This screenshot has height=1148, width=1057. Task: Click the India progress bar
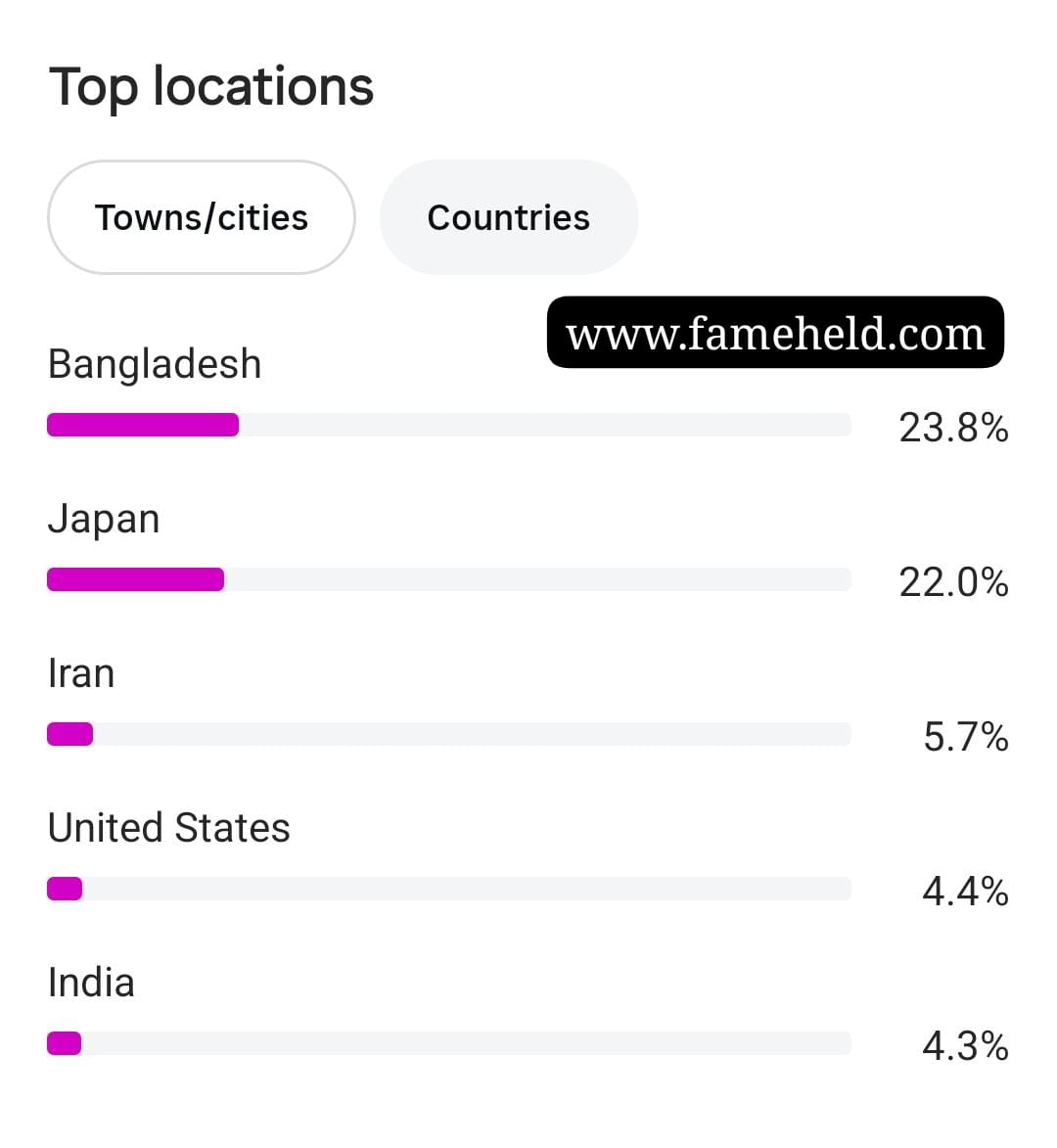[448, 1043]
